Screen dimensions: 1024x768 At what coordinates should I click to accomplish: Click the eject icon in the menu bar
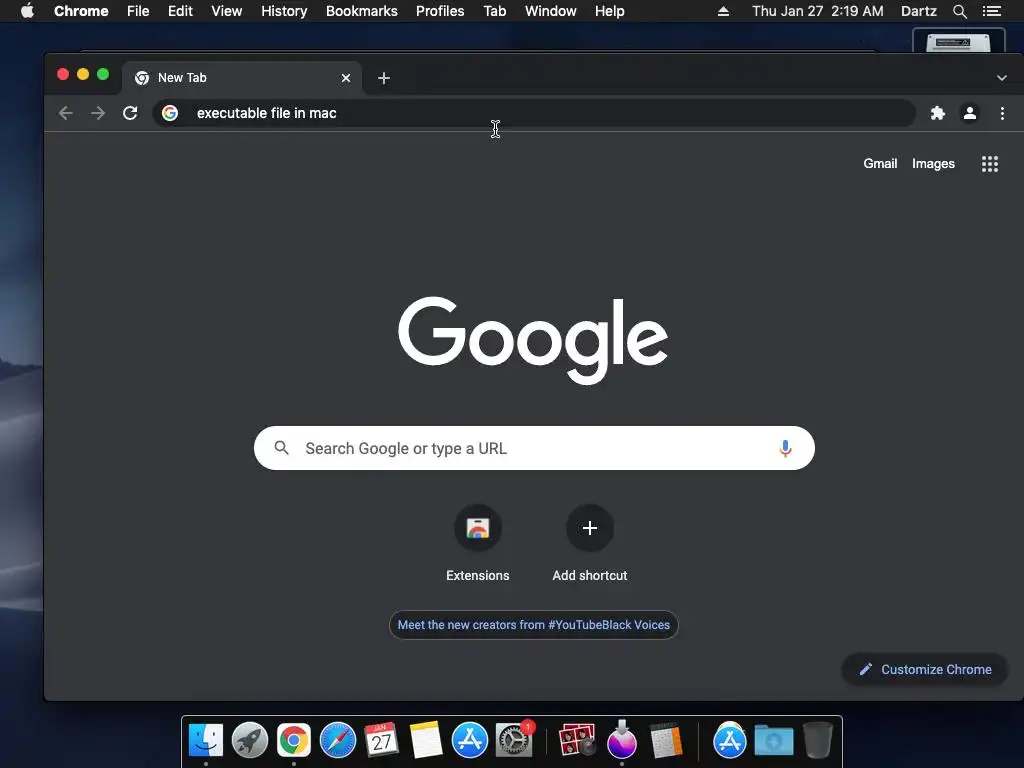point(723,11)
